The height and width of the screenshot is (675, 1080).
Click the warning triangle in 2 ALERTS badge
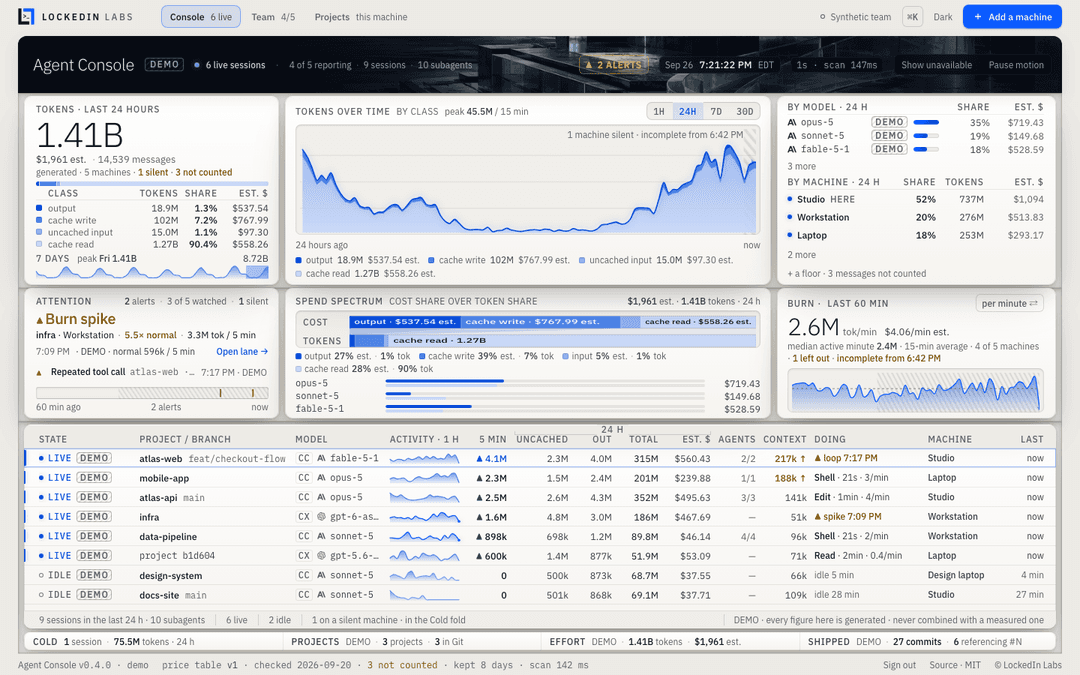(589, 65)
